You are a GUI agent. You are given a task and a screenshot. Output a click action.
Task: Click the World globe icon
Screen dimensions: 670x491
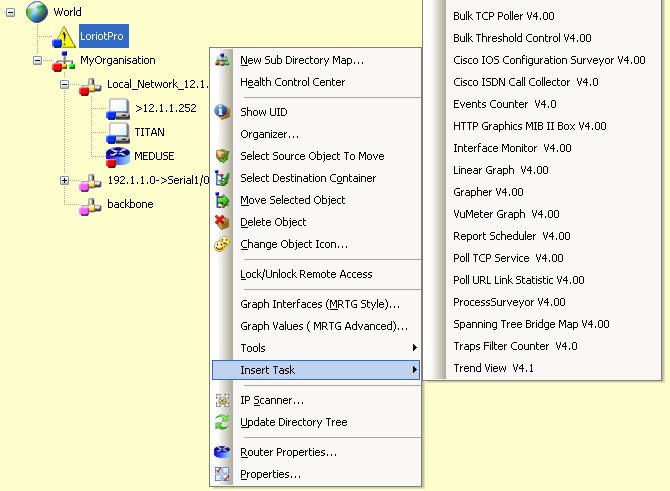tap(36, 12)
